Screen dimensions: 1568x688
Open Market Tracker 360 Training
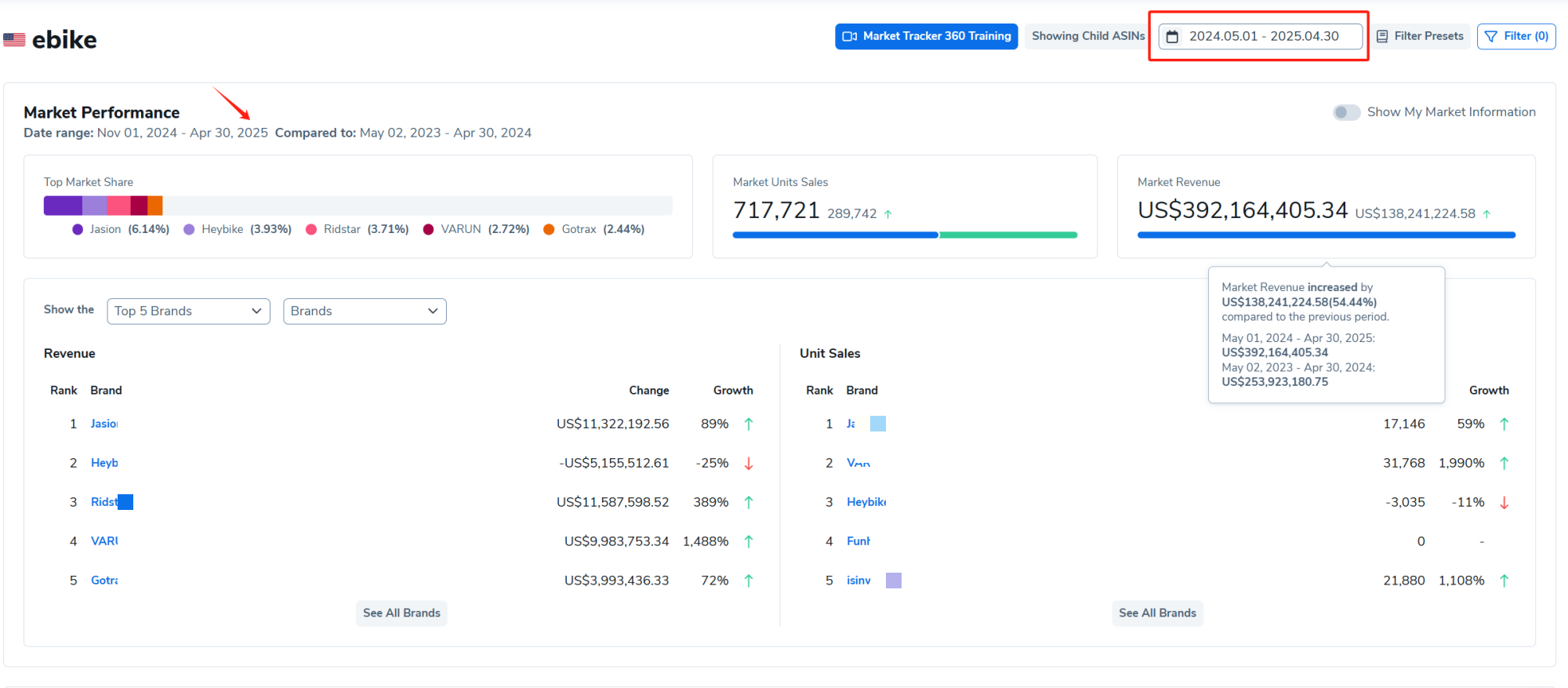pos(926,36)
